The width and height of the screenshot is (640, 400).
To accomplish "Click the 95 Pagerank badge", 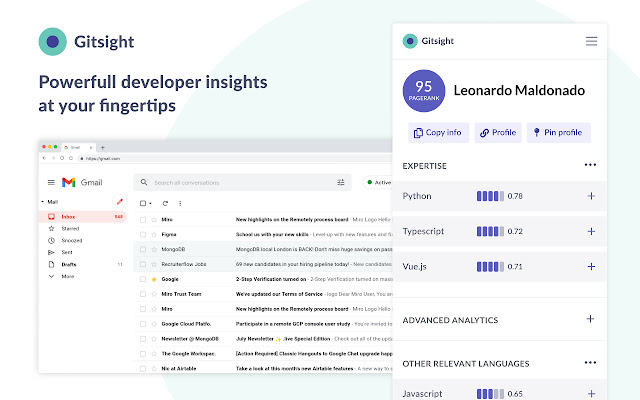I will coord(424,91).
